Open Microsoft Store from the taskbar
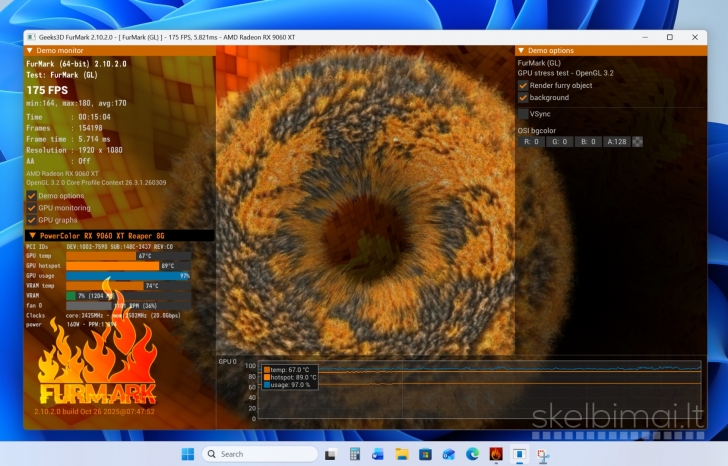This screenshot has width=728, height=466. pos(425,454)
